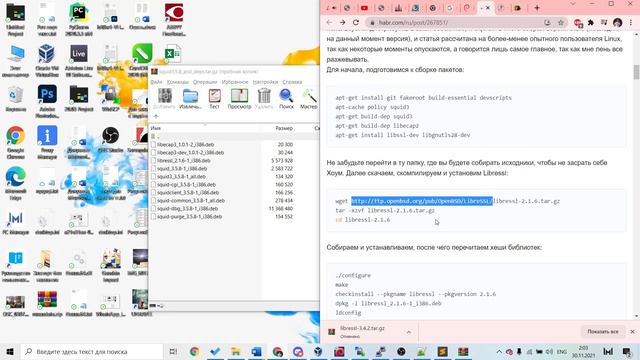Open the Справка menu in WinRAR
This screenshot has height=360, width=640.
[x=292, y=82]
